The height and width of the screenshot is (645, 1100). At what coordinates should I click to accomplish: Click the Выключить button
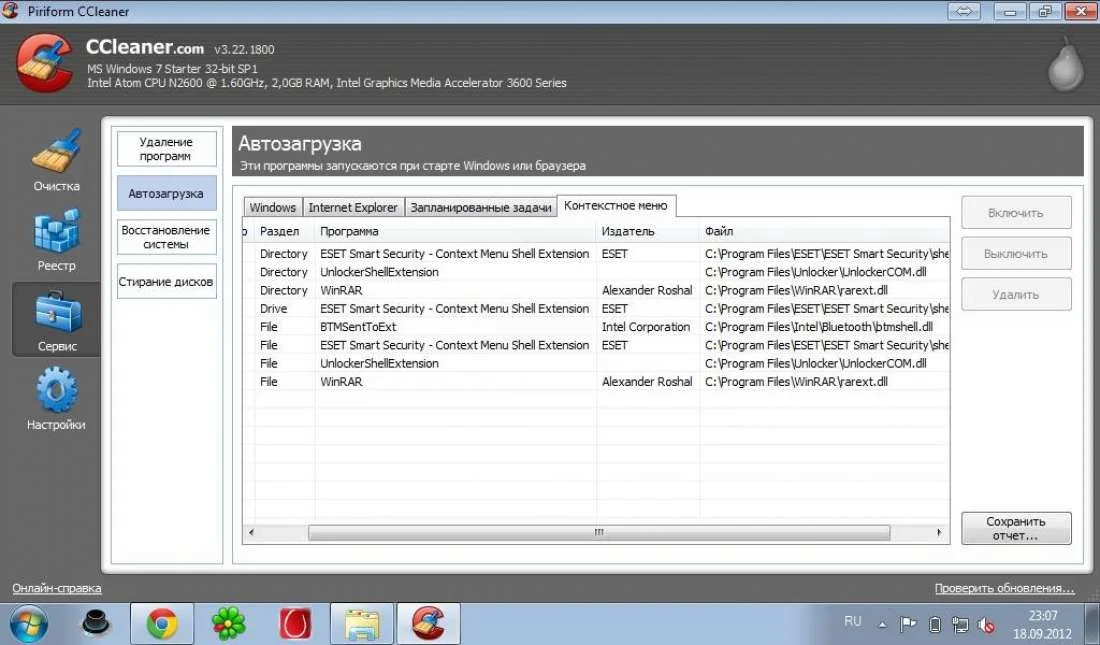click(x=1016, y=253)
